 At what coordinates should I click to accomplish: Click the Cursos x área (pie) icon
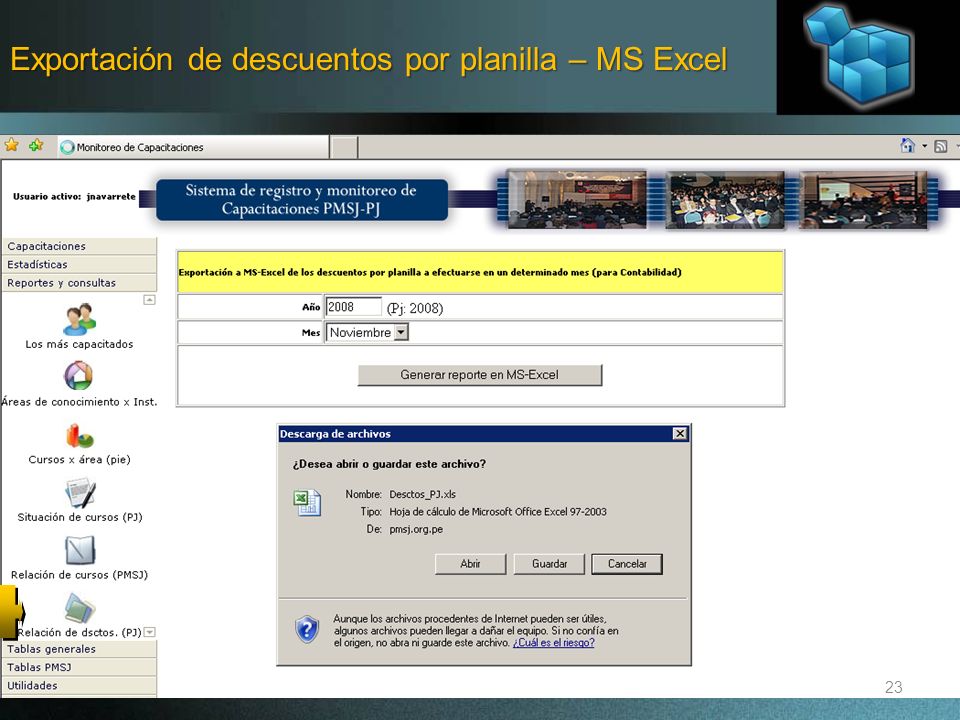(x=79, y=435)
